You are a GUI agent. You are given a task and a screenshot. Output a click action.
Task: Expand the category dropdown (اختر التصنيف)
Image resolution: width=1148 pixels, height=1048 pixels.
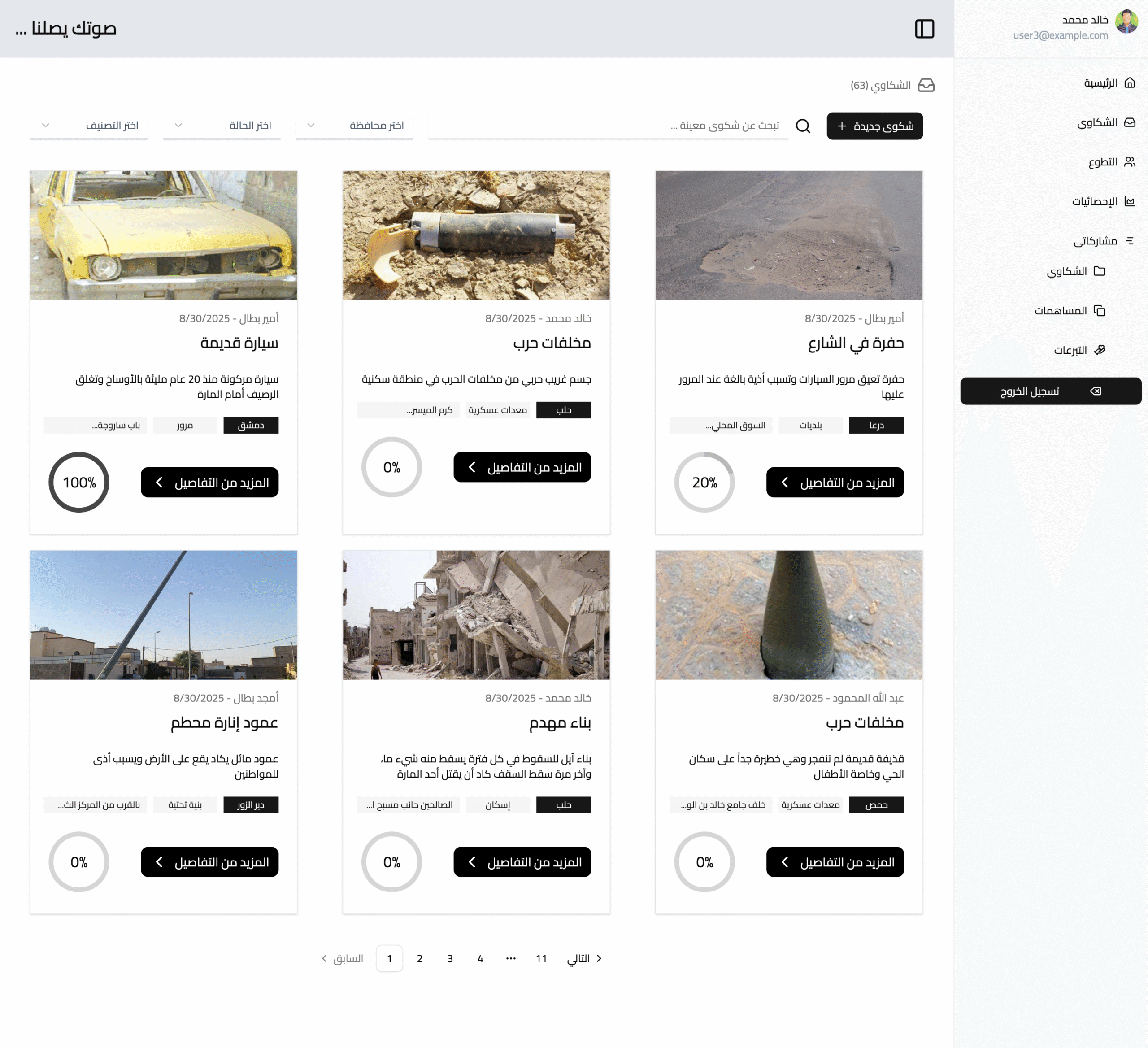(x=89, y=126)
